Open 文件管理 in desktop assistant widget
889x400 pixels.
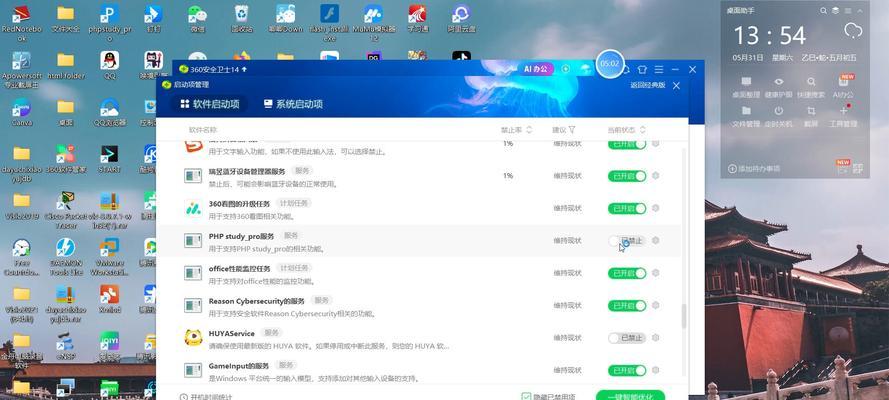pos(746,116)
